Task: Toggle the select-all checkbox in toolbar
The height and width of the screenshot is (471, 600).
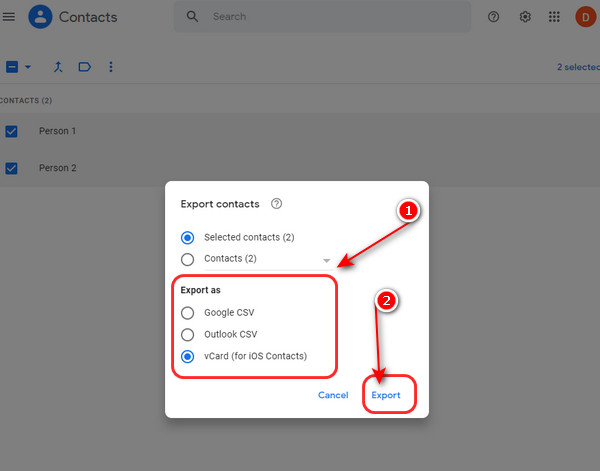Action: click(x=12, y=67)
